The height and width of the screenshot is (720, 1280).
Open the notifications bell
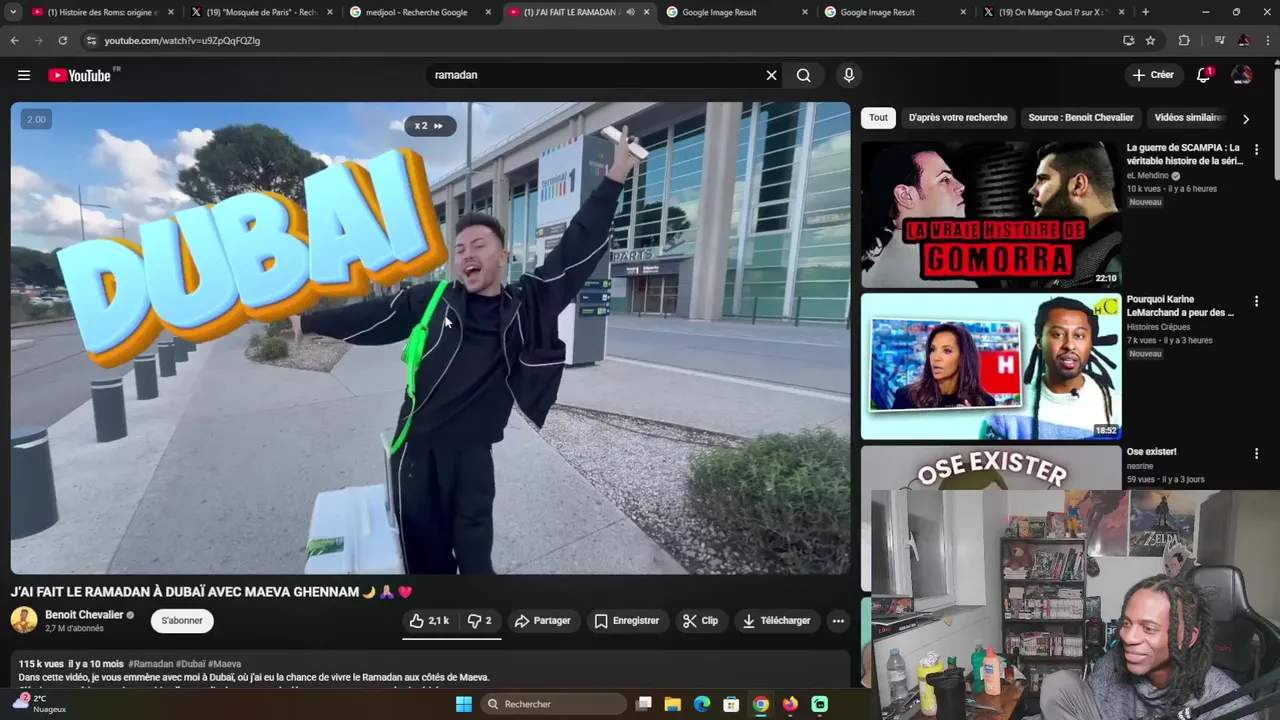[1204, 75]
